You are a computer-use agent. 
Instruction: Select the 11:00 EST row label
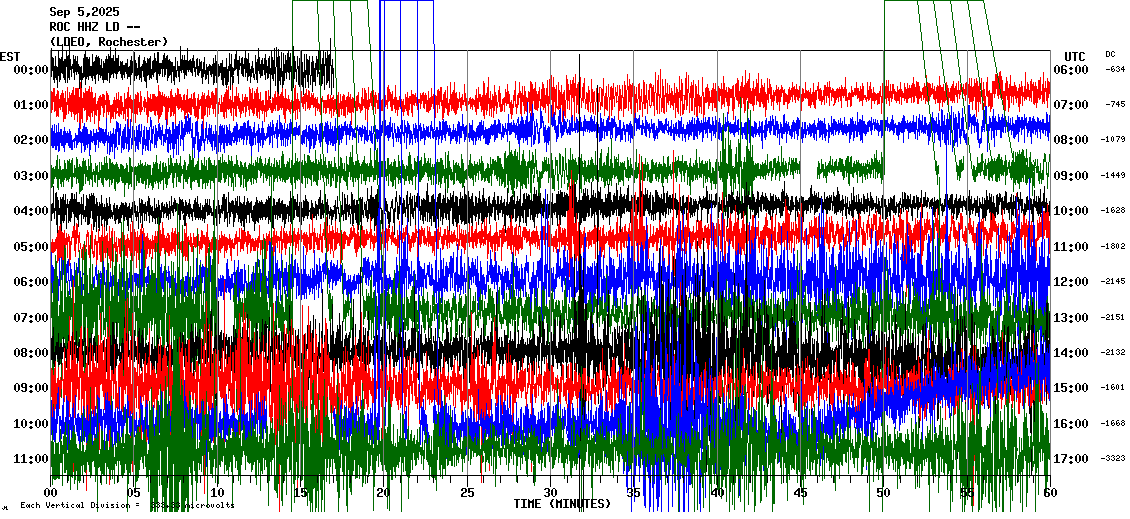(30, 459)
